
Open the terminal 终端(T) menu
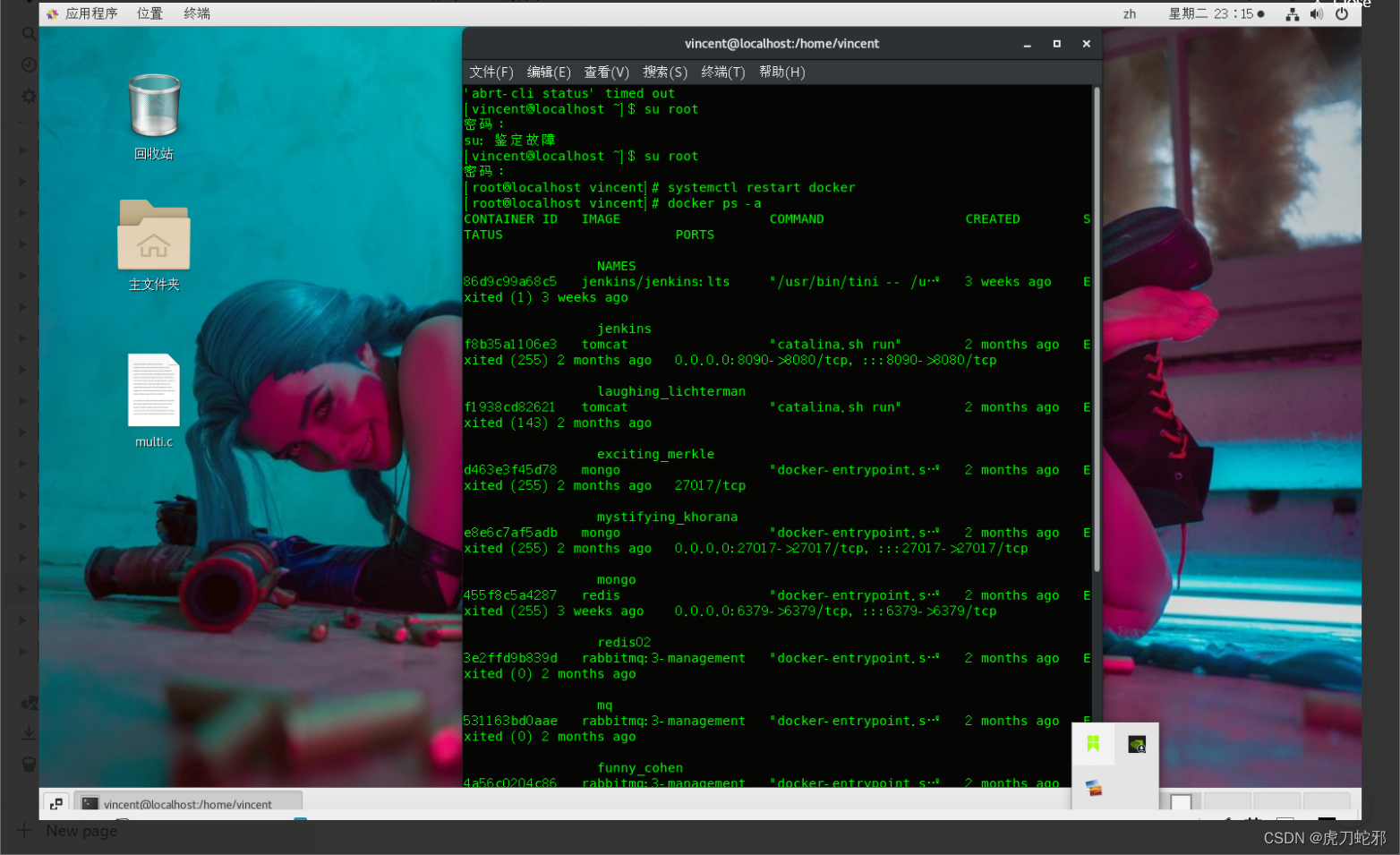[x=723, y=72]
